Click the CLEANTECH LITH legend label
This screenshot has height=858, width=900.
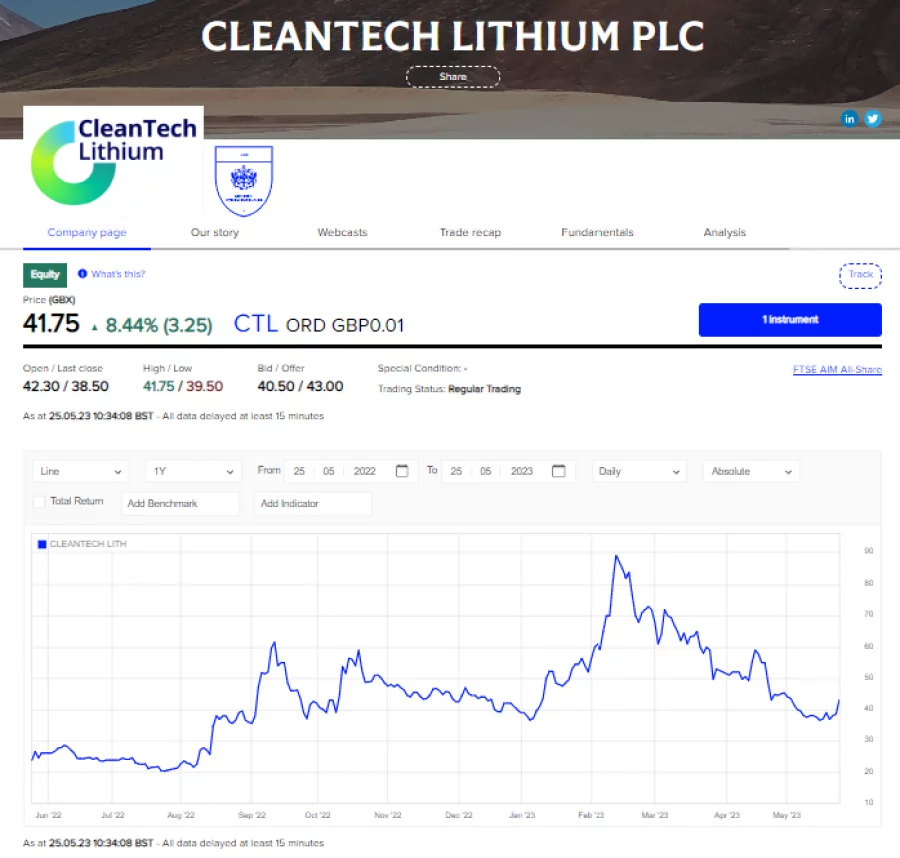pyautogui.click(x=88, y=544)
